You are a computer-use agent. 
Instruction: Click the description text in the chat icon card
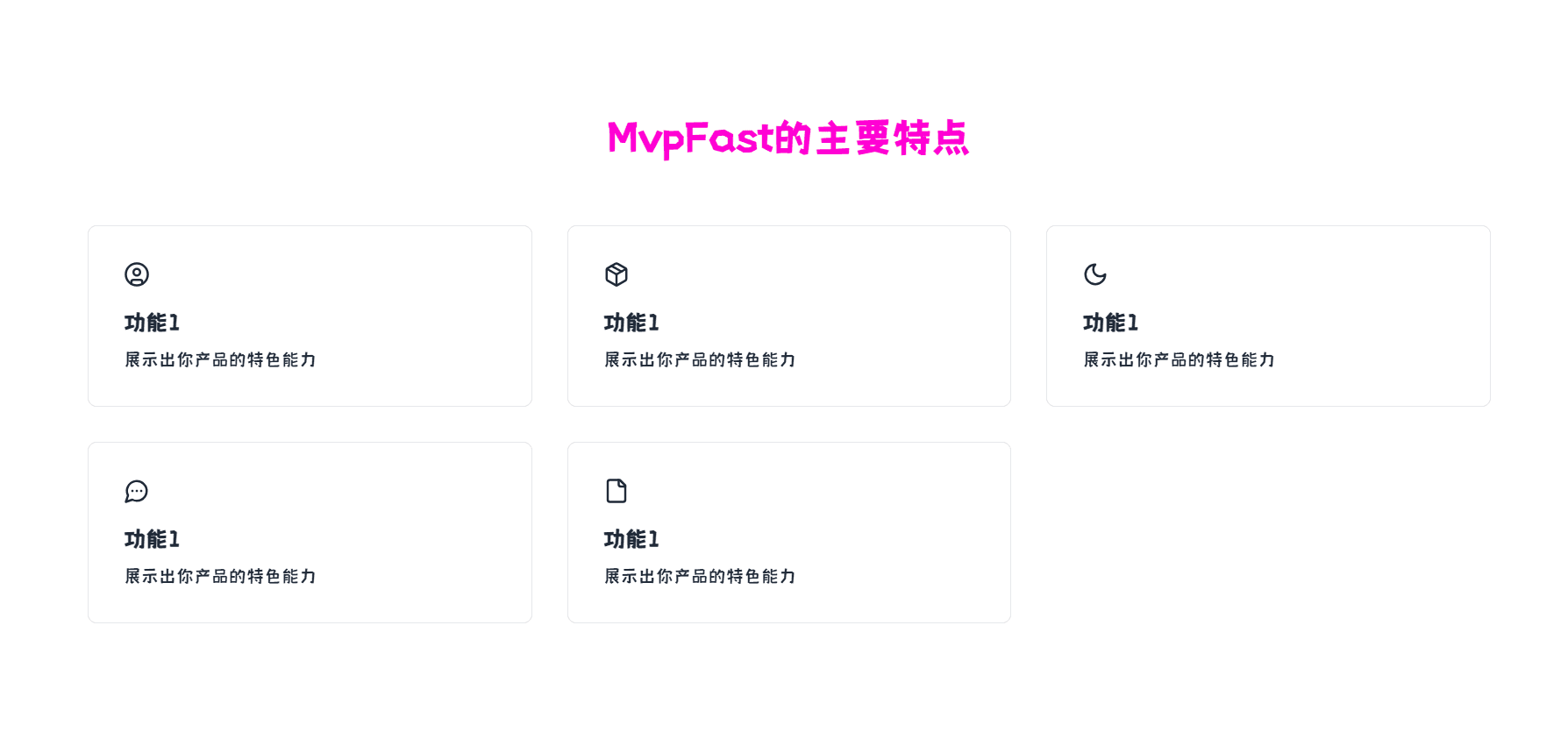[220, 576]
